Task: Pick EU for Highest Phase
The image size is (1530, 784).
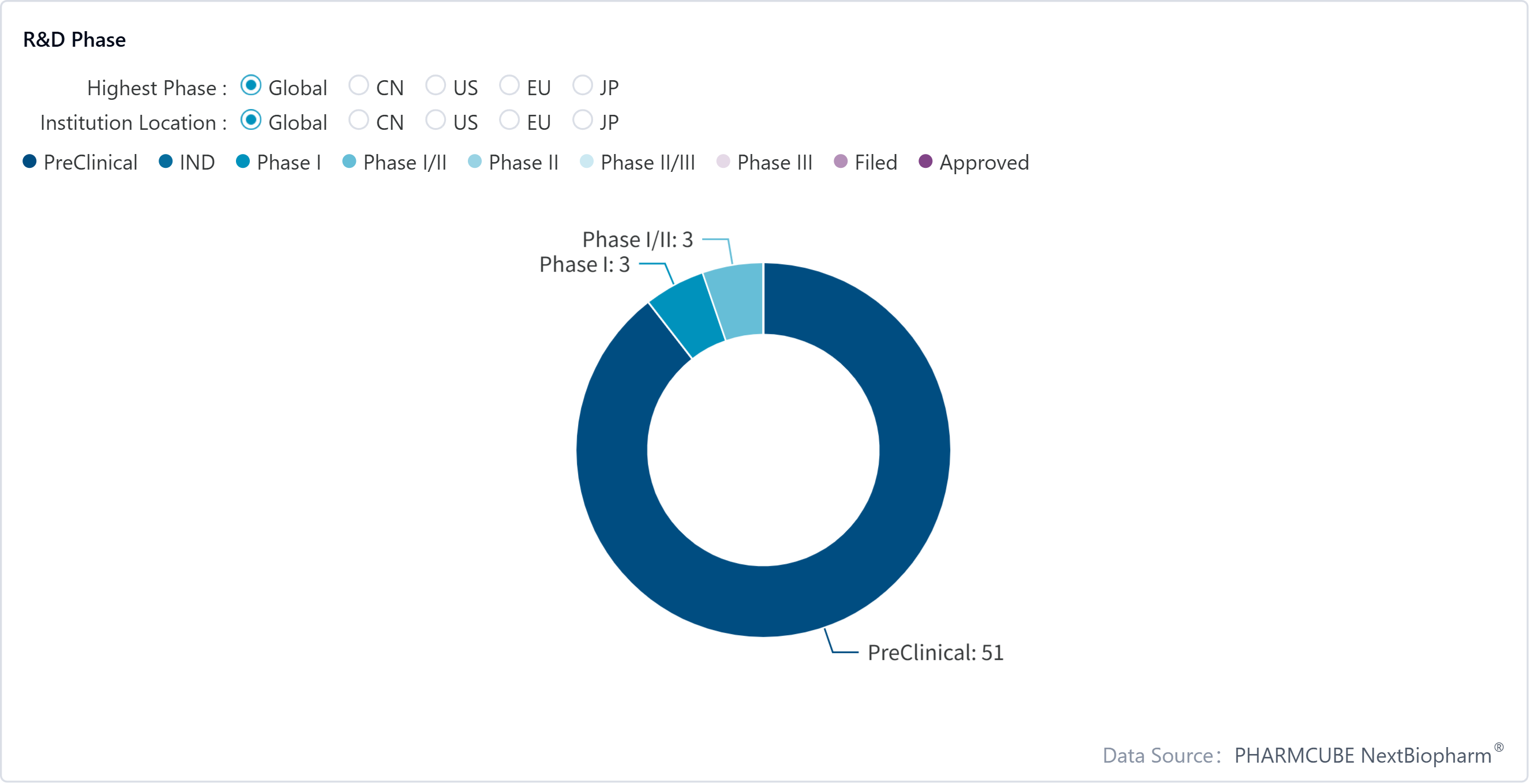Action: click(509, 86)
